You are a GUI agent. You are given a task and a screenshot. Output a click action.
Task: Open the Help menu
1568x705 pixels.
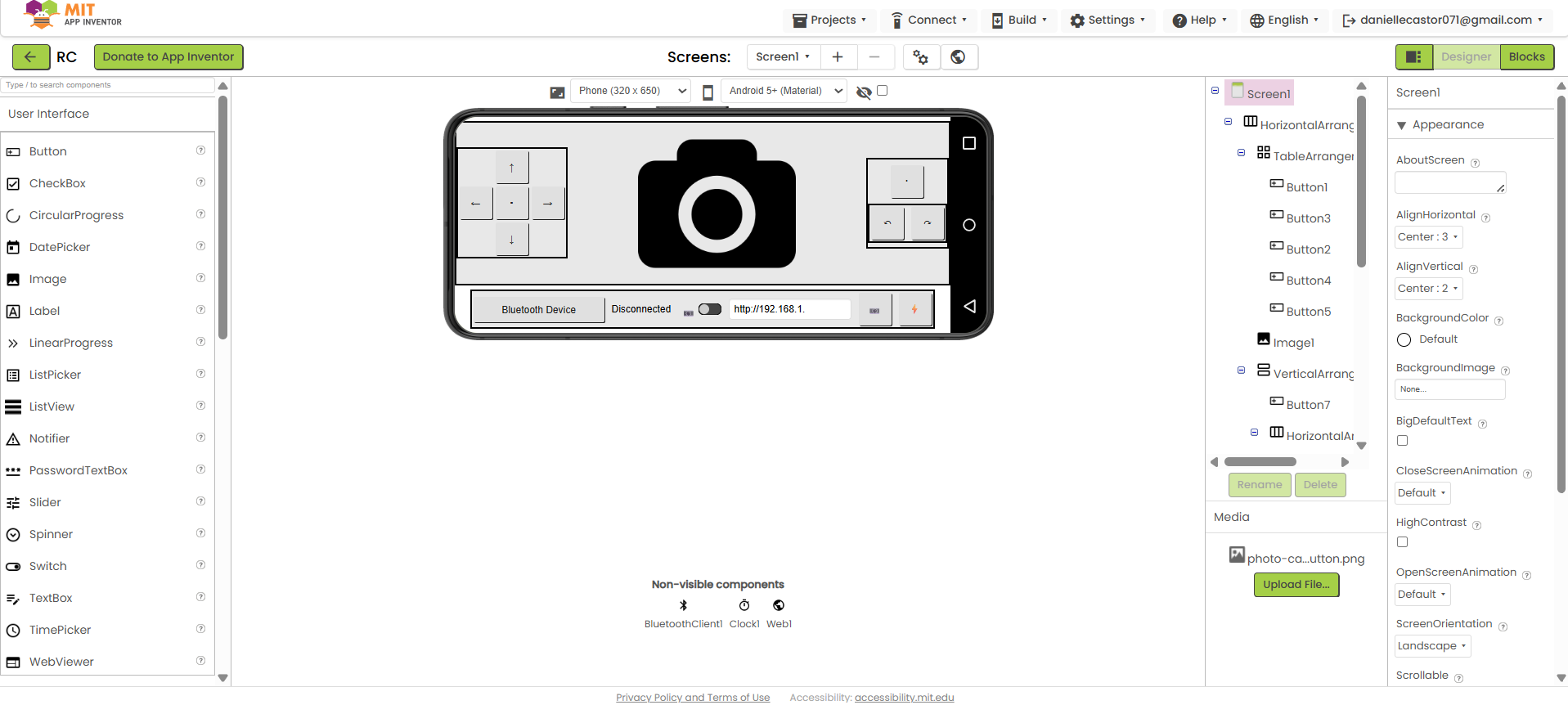click(x=1199, y=20)
